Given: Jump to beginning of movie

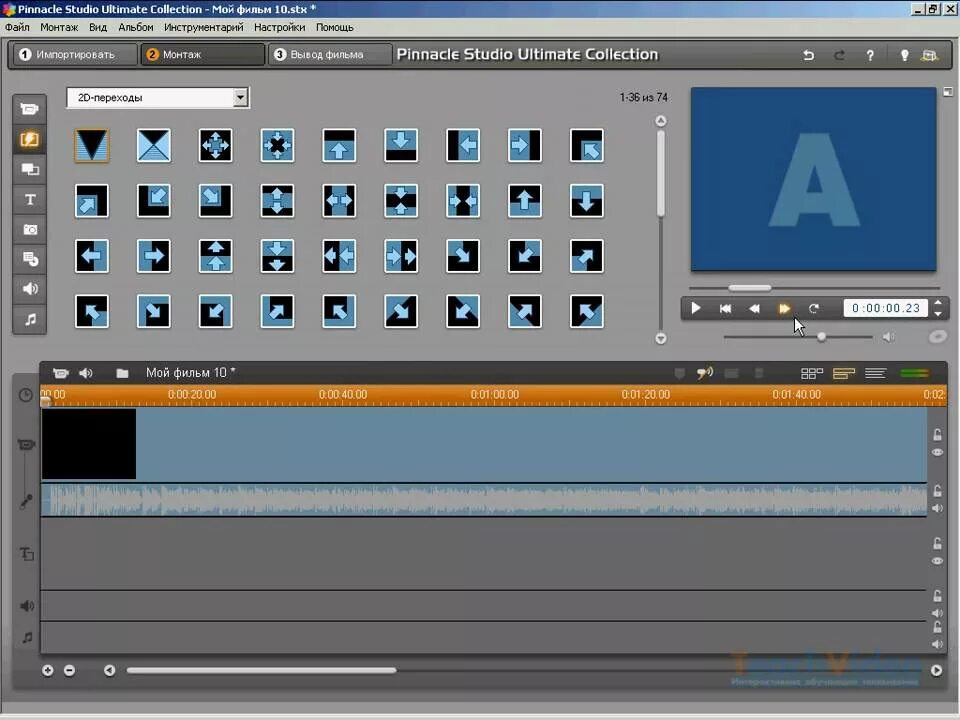Looking at the screenshot, I should pos(725,308).
